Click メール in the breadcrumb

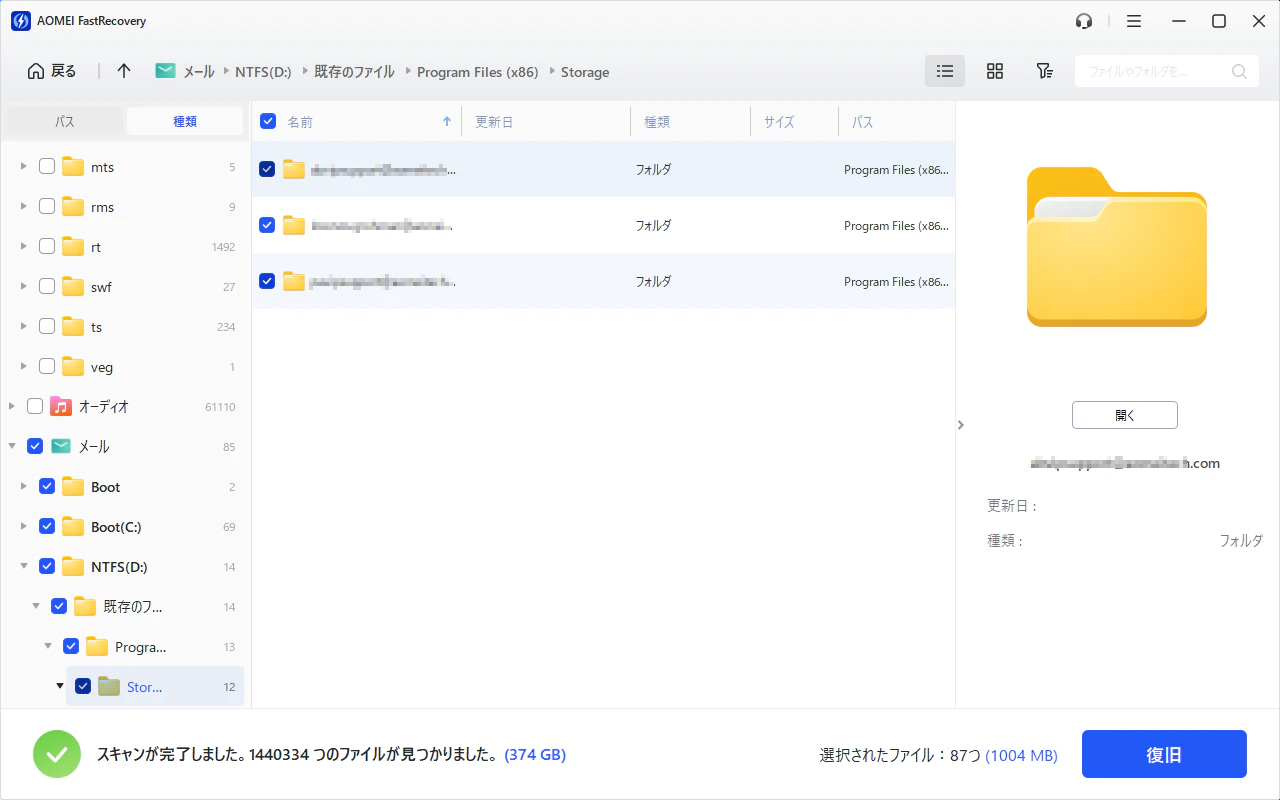coord(199,72)
